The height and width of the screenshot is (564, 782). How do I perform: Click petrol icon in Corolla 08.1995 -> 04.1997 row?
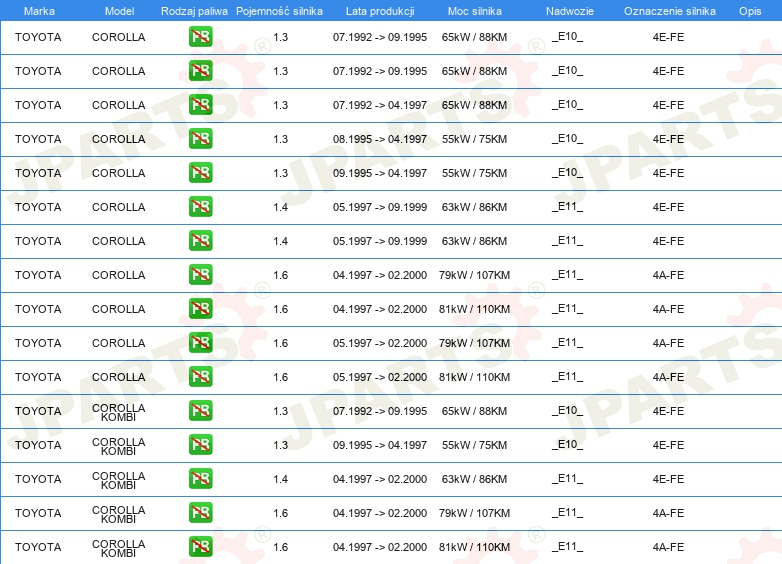point(200,139)
